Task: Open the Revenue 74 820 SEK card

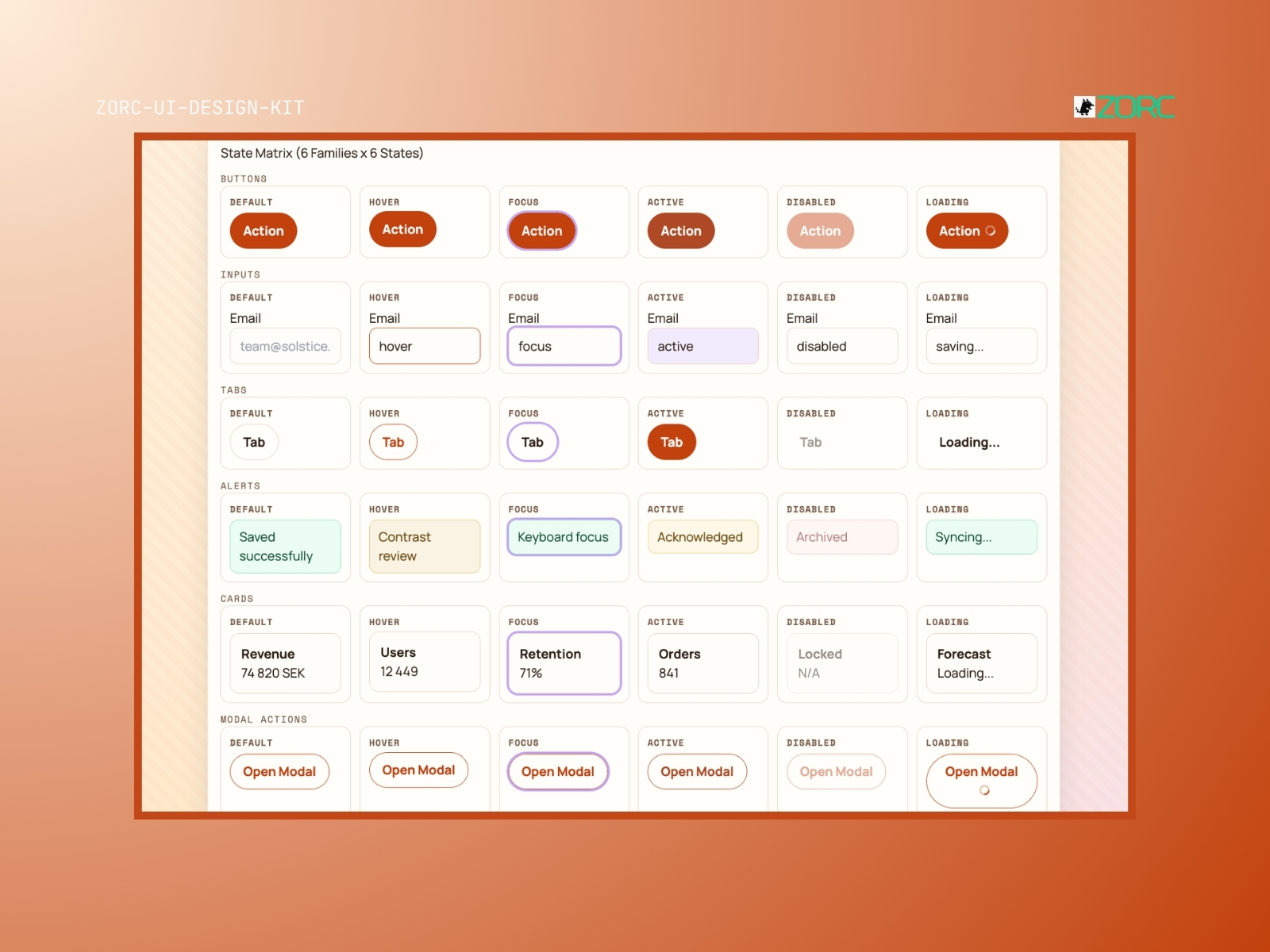Action: 286,663
